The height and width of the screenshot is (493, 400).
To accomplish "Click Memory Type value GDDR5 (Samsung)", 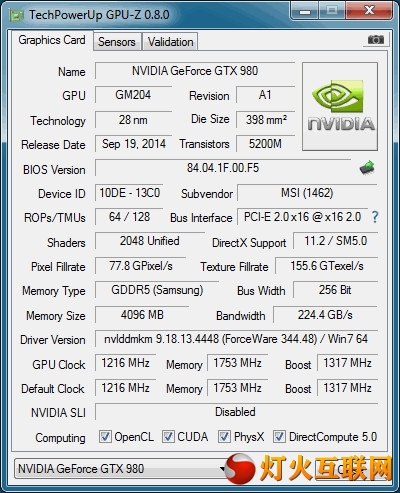I will 157,290.
